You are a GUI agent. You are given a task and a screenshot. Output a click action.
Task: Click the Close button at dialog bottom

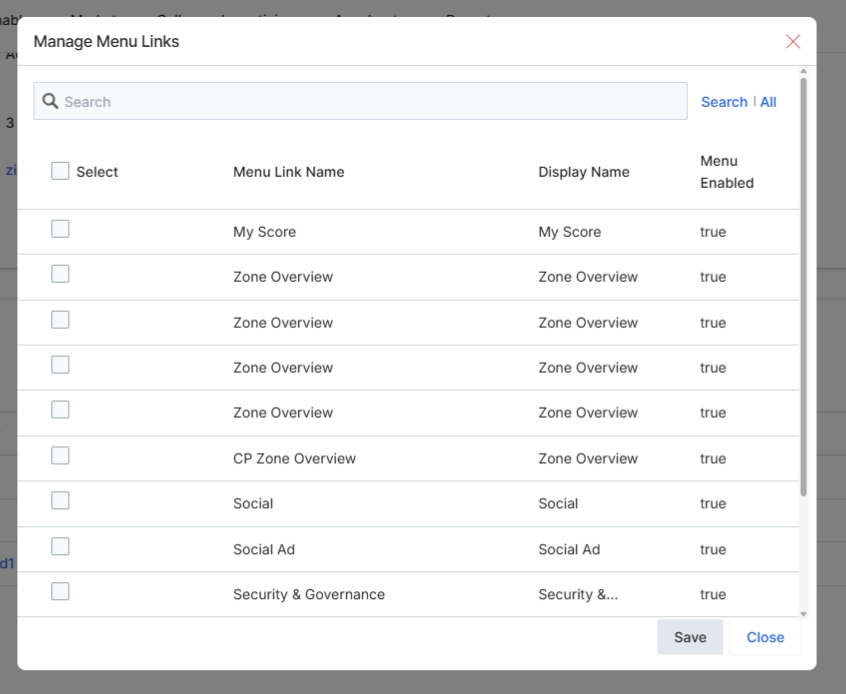coord(765,637)
